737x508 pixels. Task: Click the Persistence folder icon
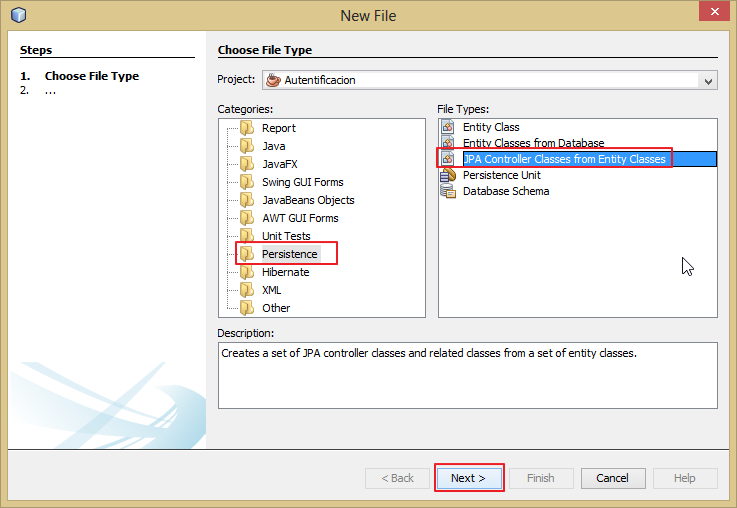(x=247, y=254)
